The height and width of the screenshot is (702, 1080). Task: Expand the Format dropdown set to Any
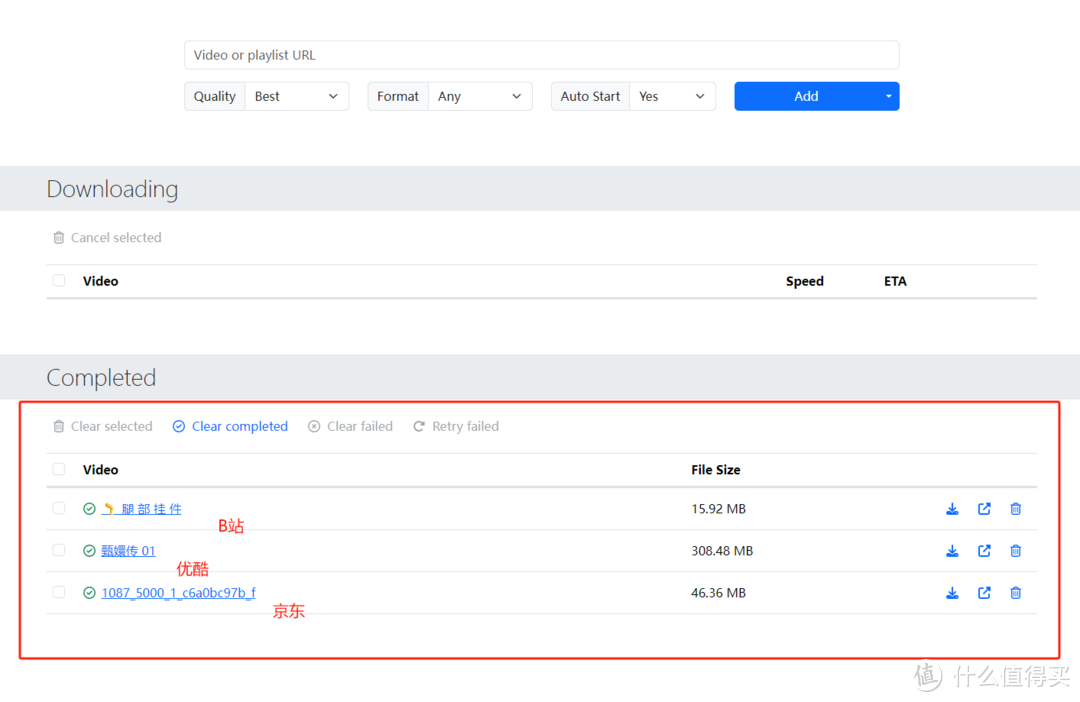click(x=480, y=96)
